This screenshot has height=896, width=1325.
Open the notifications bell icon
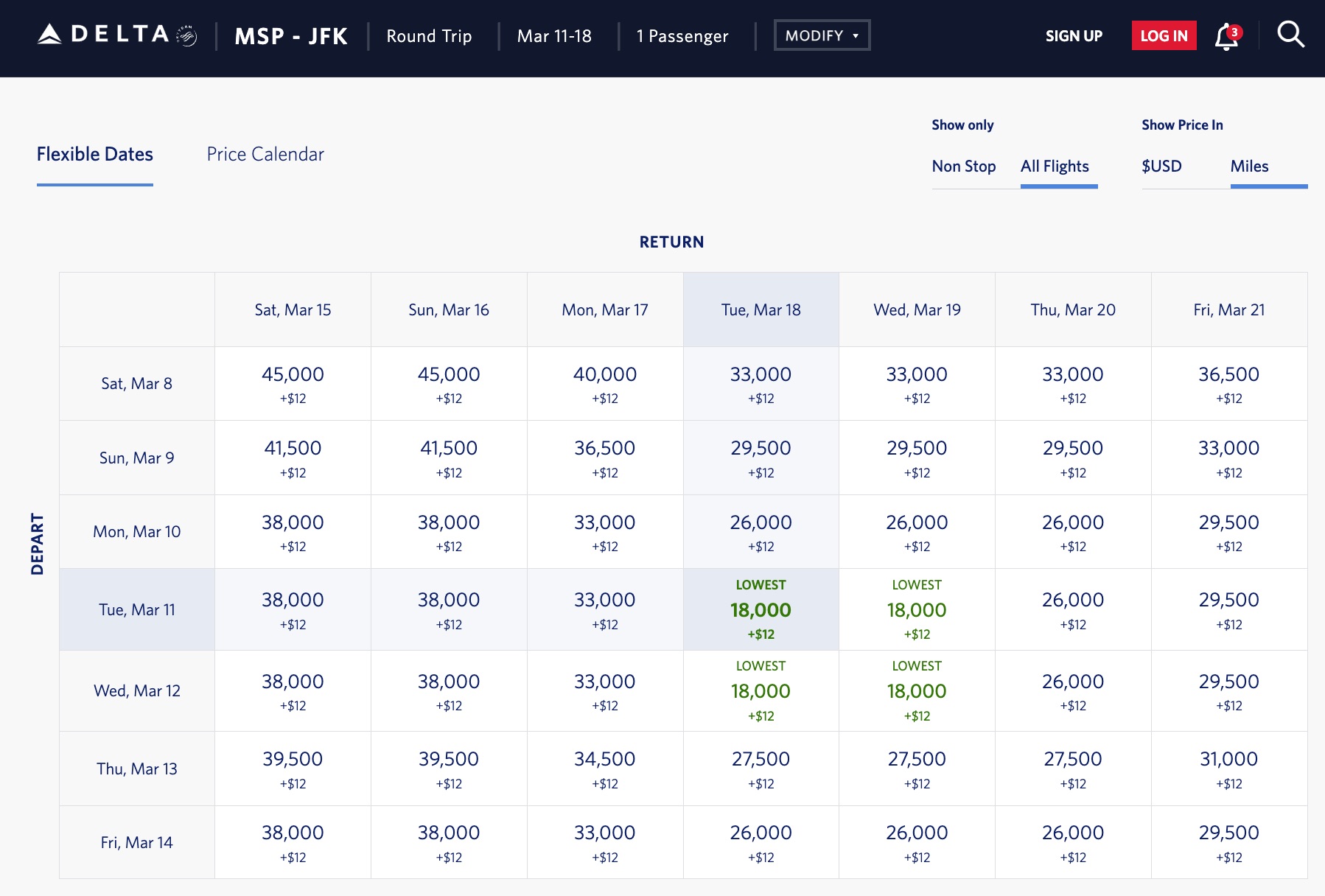(x=1226, y=35)
